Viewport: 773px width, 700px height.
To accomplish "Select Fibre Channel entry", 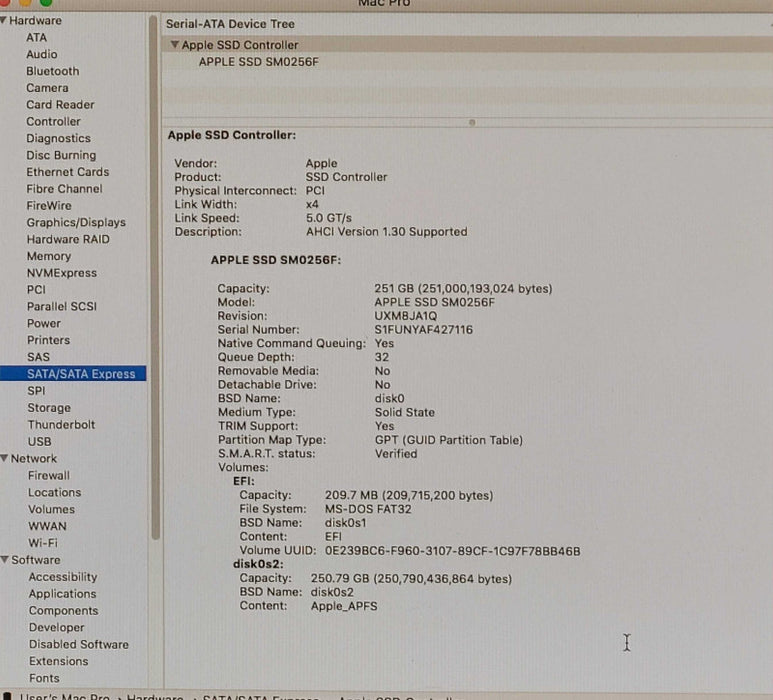I will pyautogui.click(x=65, y=189).
